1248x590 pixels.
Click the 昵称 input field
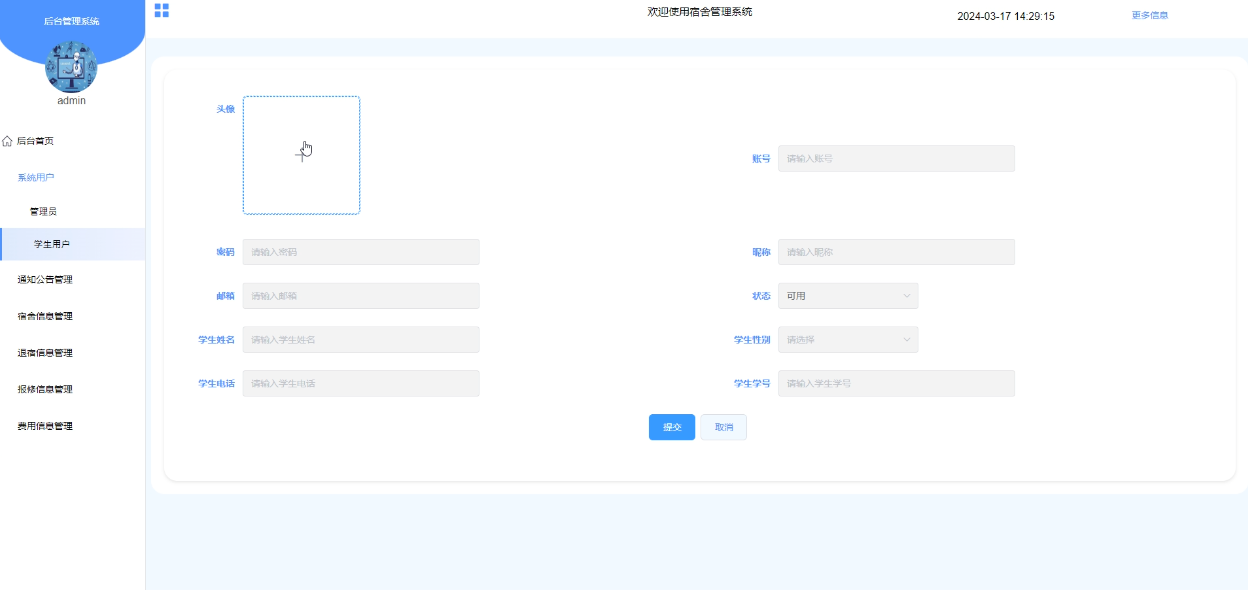[896, 252]
